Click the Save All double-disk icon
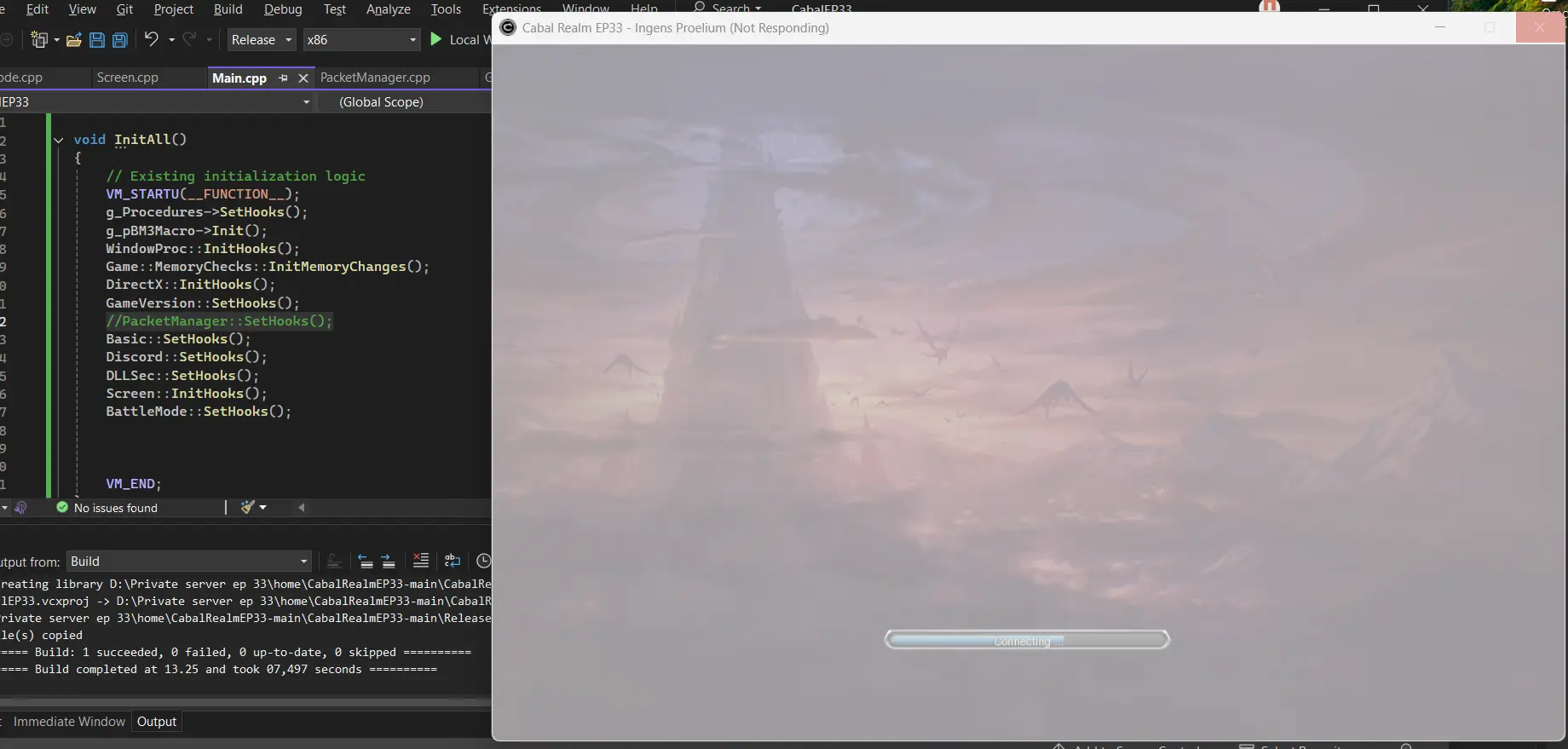1568x749 pixels. click(120, 39)
